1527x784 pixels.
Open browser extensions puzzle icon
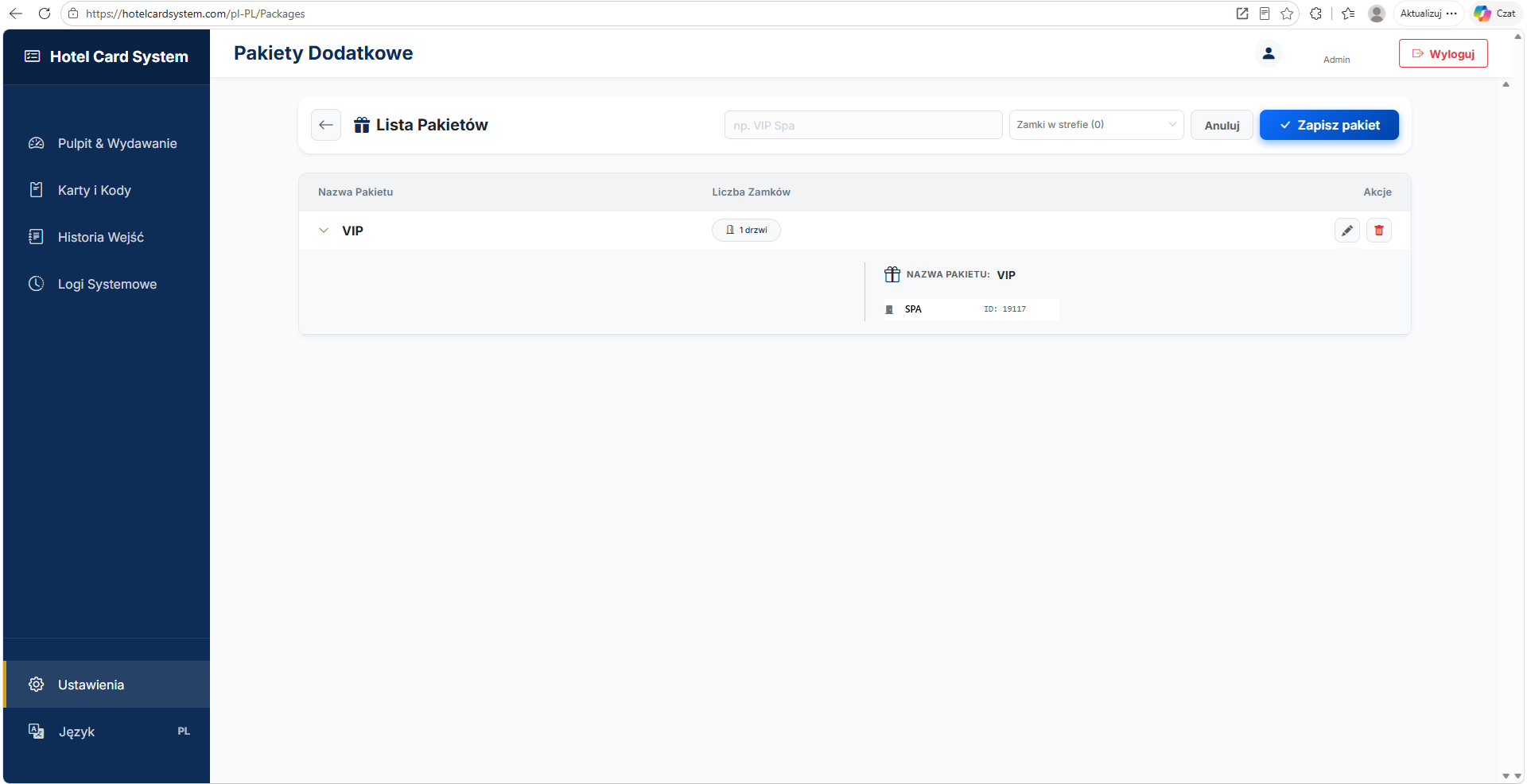[1316, 14]
